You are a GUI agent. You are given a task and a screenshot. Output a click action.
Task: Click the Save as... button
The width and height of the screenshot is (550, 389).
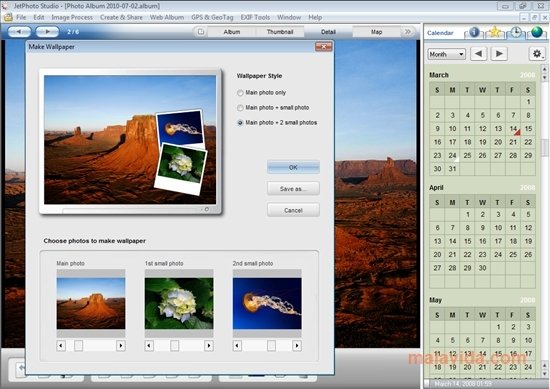pos(293,189)
